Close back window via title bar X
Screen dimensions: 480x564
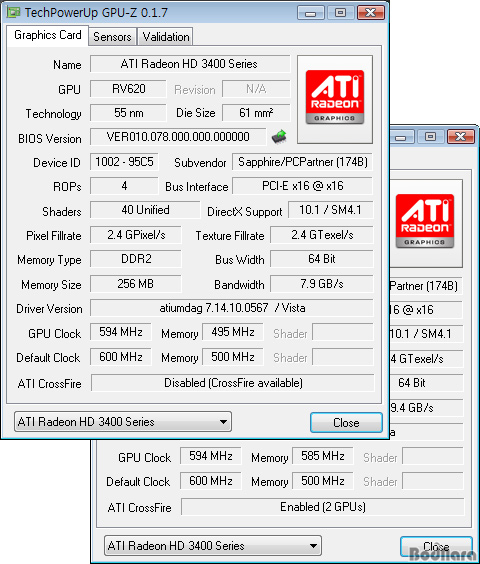461,137
